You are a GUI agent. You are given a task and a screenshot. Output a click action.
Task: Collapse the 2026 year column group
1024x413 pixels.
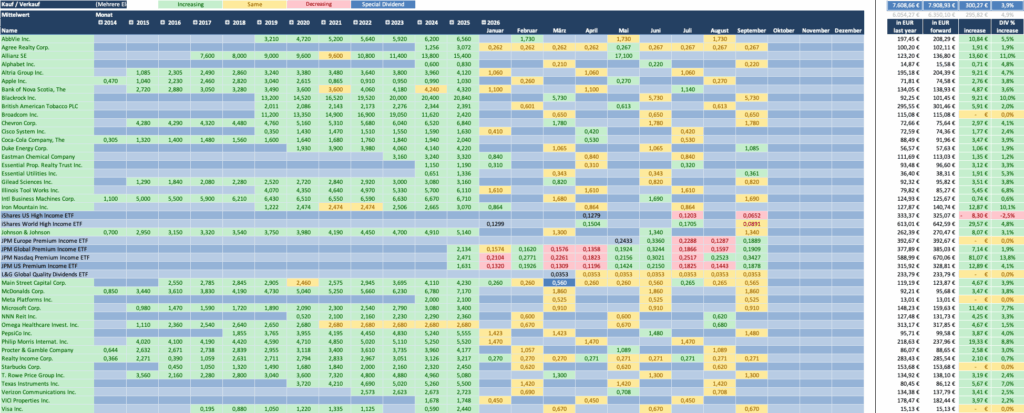pos(483,22)
